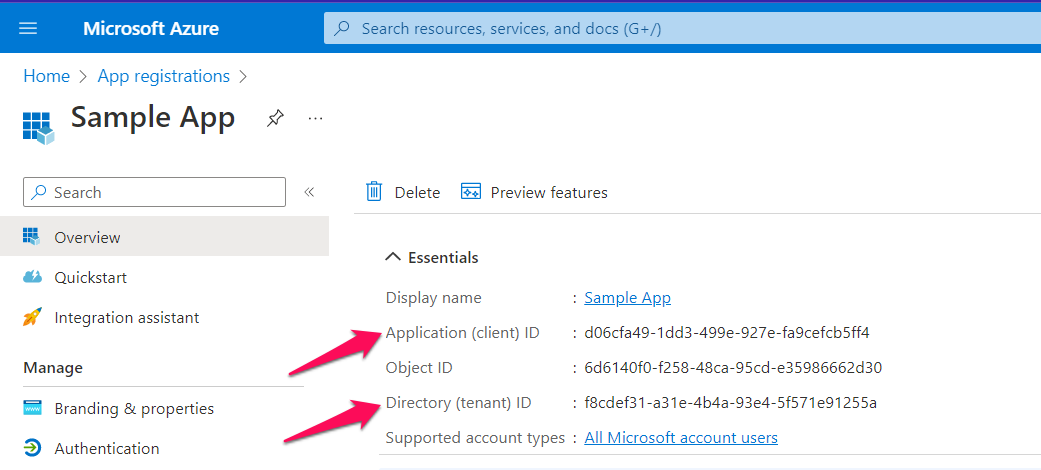
Task: Collapse the Essentials section
Action: click(x=393, y=258)
